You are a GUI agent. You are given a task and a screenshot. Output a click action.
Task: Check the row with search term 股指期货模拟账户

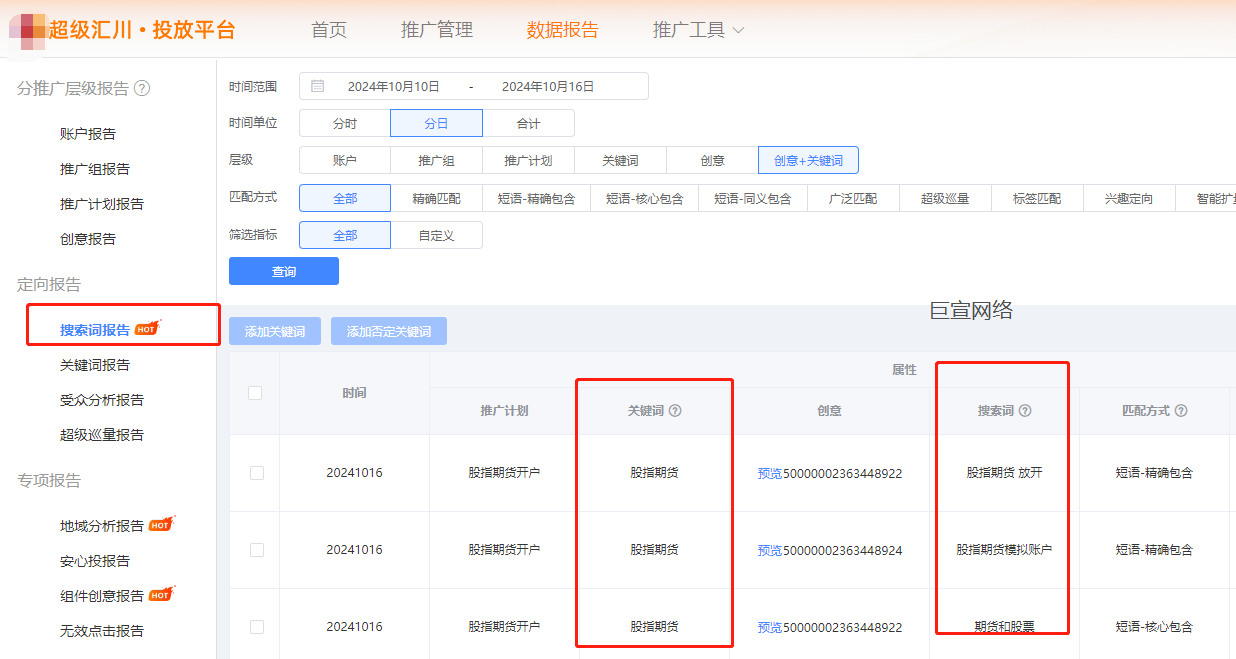(257, 550)
